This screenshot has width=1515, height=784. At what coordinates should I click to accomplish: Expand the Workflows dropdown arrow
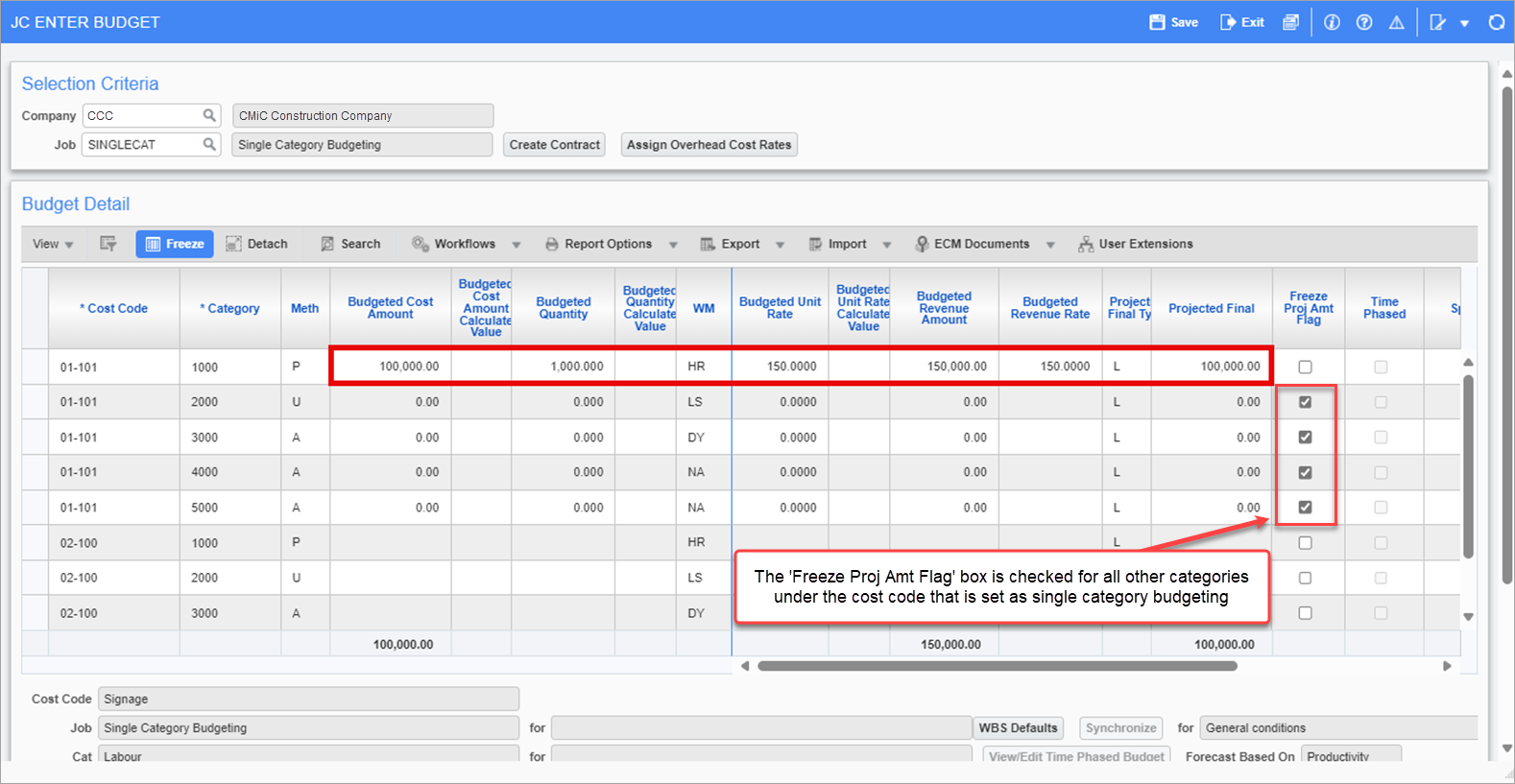pyautogui.click(x=517, y=245)
